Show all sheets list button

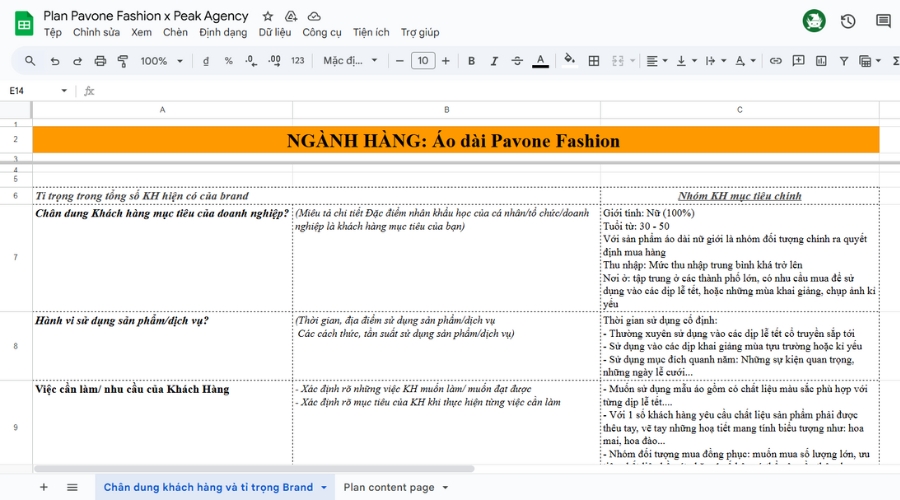[72, 487]
